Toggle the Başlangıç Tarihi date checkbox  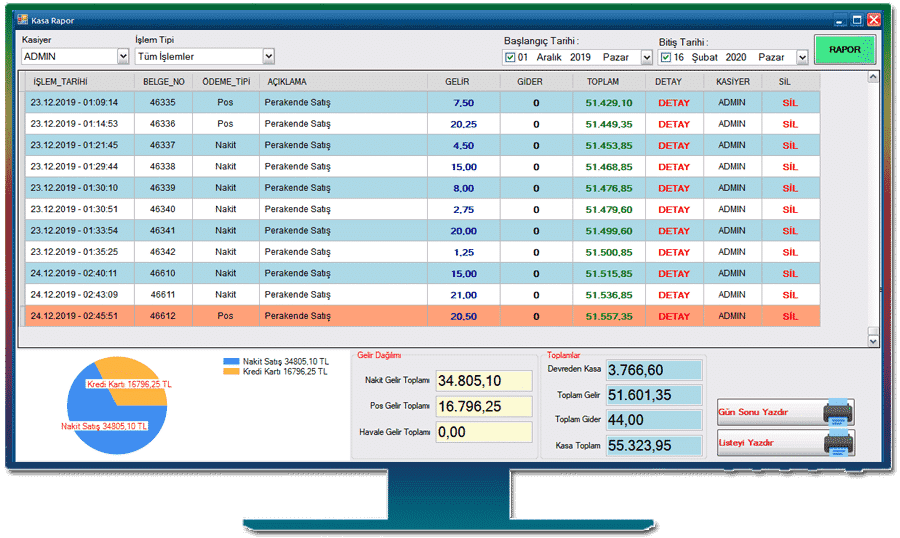click(510, 58)
